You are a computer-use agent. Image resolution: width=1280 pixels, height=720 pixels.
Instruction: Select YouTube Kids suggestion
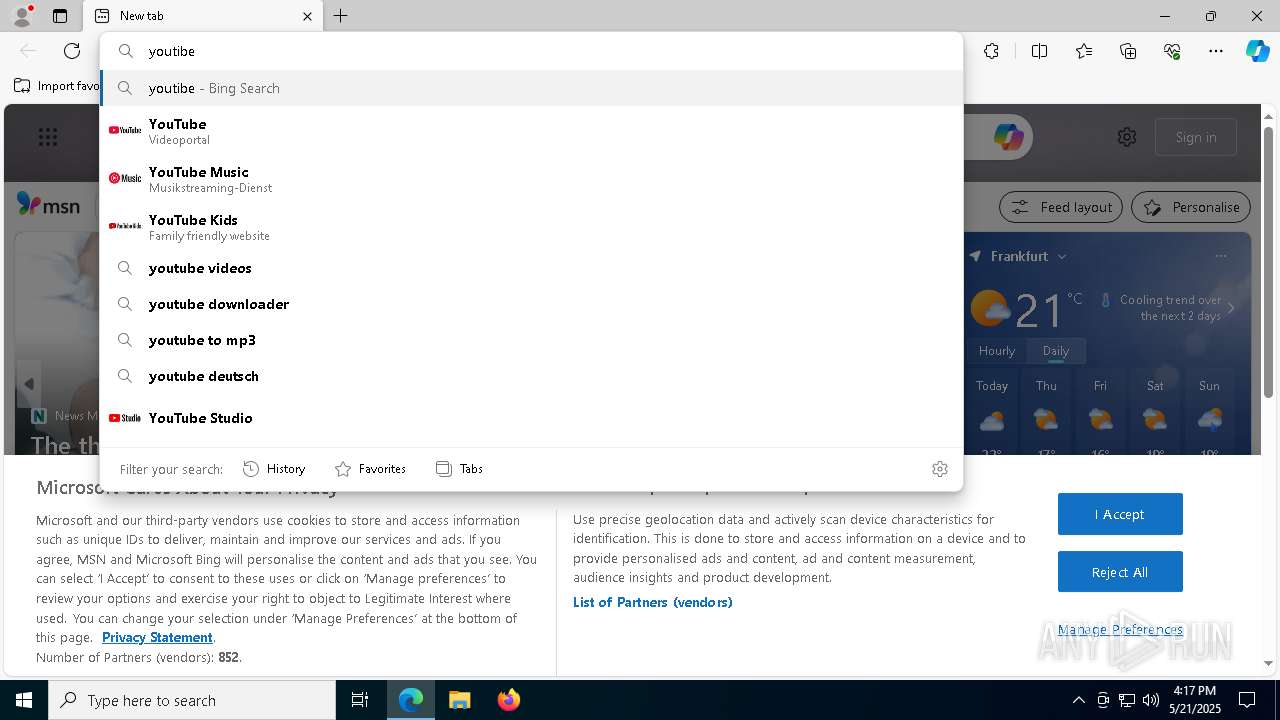click(x=531, y=227)
